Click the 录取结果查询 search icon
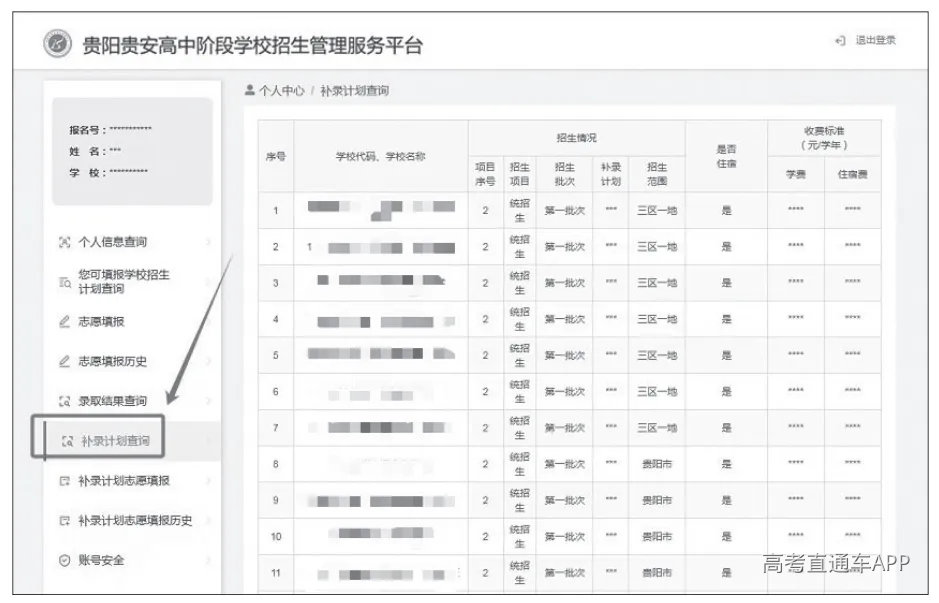 click(x=65, y=401)
